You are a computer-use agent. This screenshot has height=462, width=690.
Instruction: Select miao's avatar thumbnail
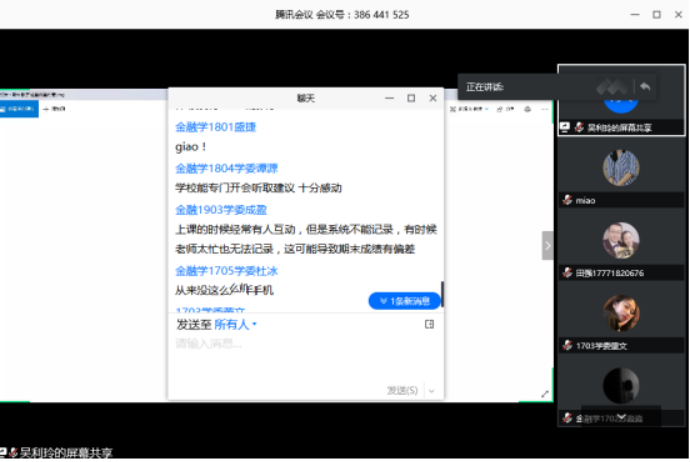pos(621,167)
